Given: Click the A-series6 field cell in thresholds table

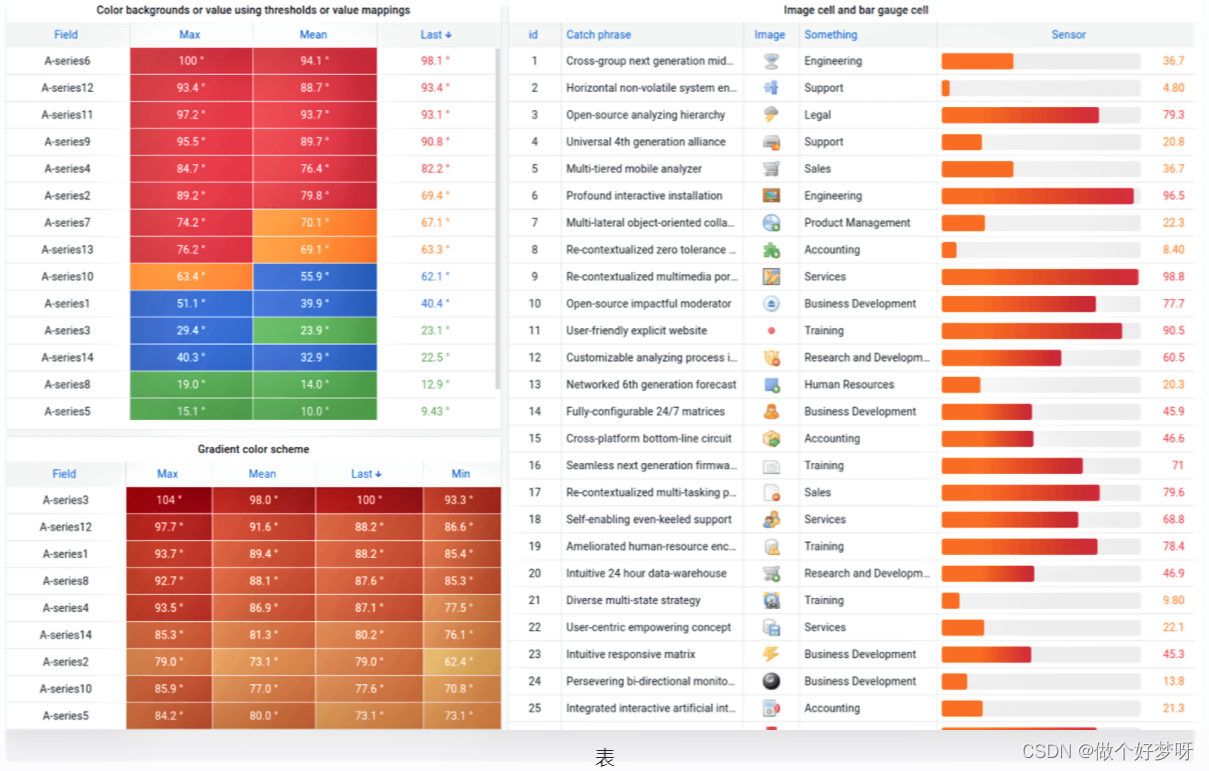Looking at the screenshot, I should pos(67,61).
